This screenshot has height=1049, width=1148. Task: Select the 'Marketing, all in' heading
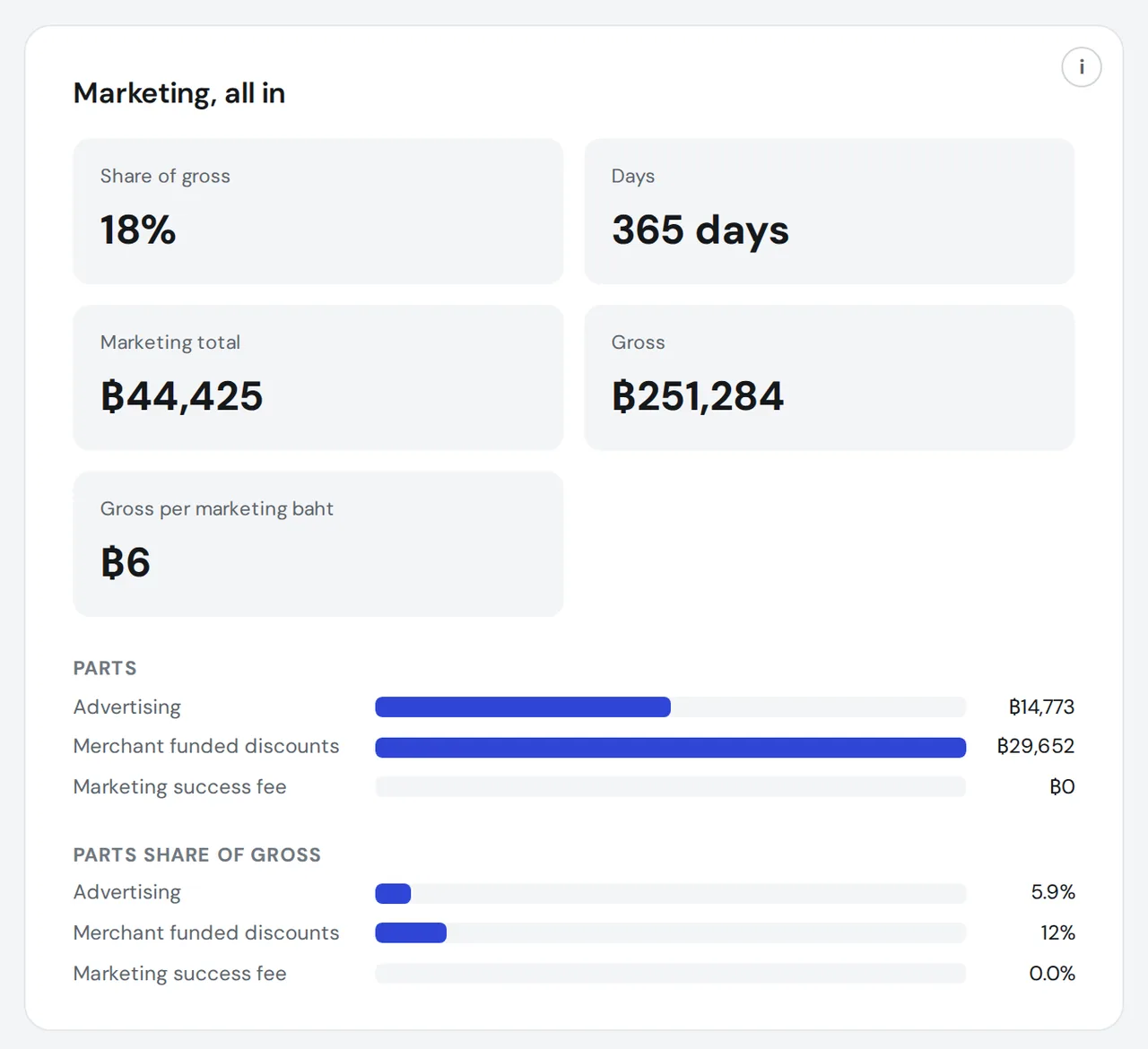pyautogui.click(x=179, y=93)
